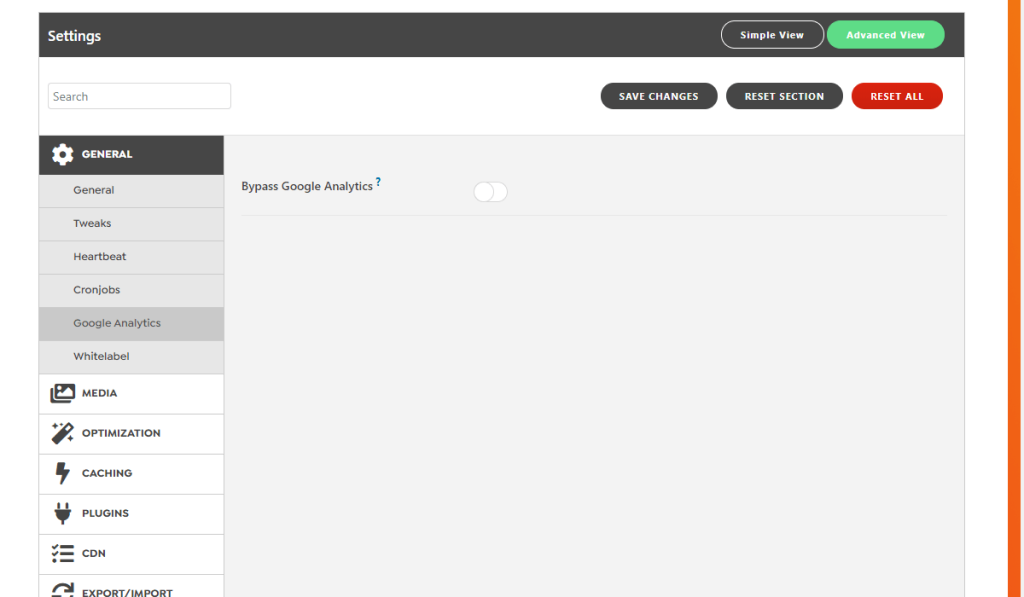The width and height of the screenshot is (1024, 597).
Task: Open the Heartbeat settings page
Action: [131, 257]
